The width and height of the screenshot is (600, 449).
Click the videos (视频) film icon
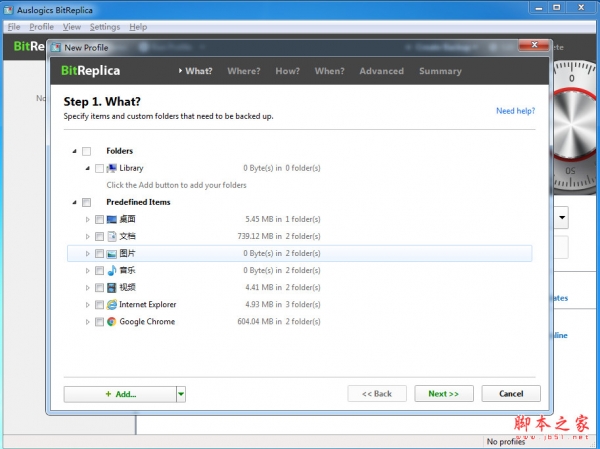[112, 287]
